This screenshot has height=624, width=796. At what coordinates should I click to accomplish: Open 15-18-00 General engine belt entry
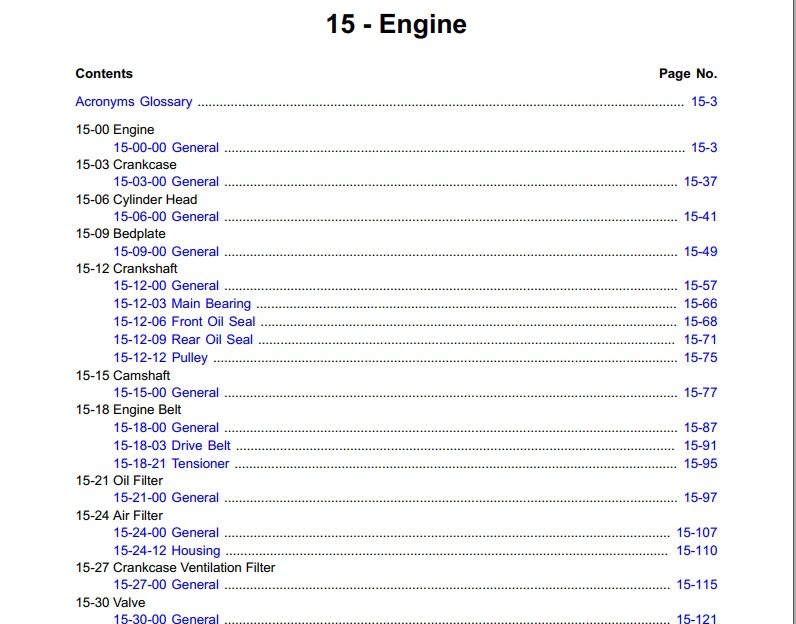click(x=166, y=428)
